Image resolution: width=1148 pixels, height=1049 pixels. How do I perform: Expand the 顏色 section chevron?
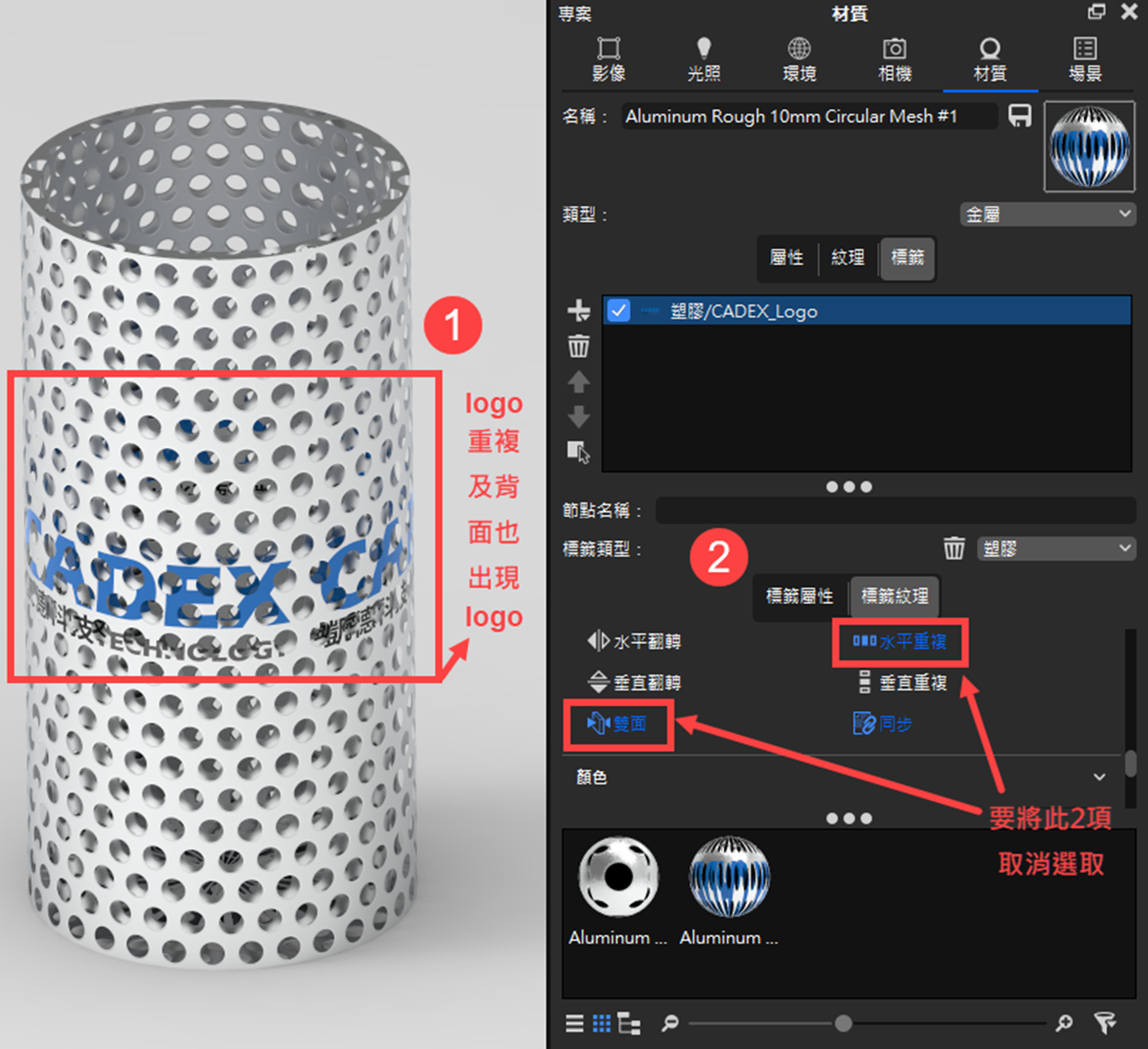[x=1100, y=777]
